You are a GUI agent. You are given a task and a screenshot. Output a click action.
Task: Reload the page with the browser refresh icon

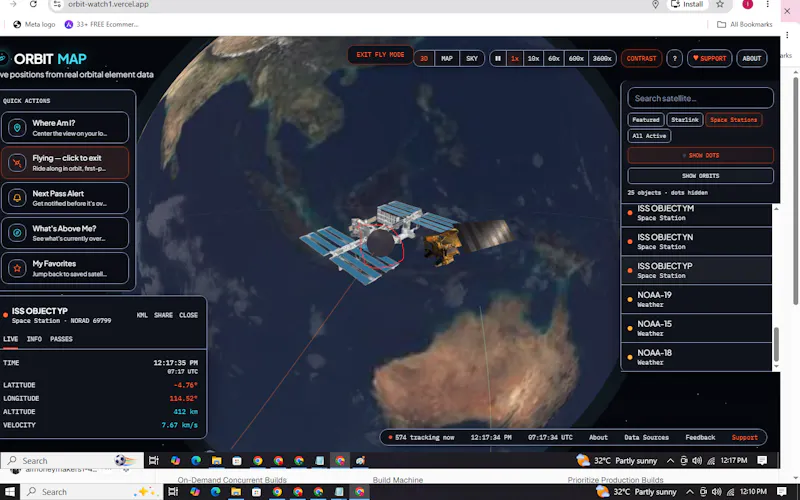coord(33,4)
